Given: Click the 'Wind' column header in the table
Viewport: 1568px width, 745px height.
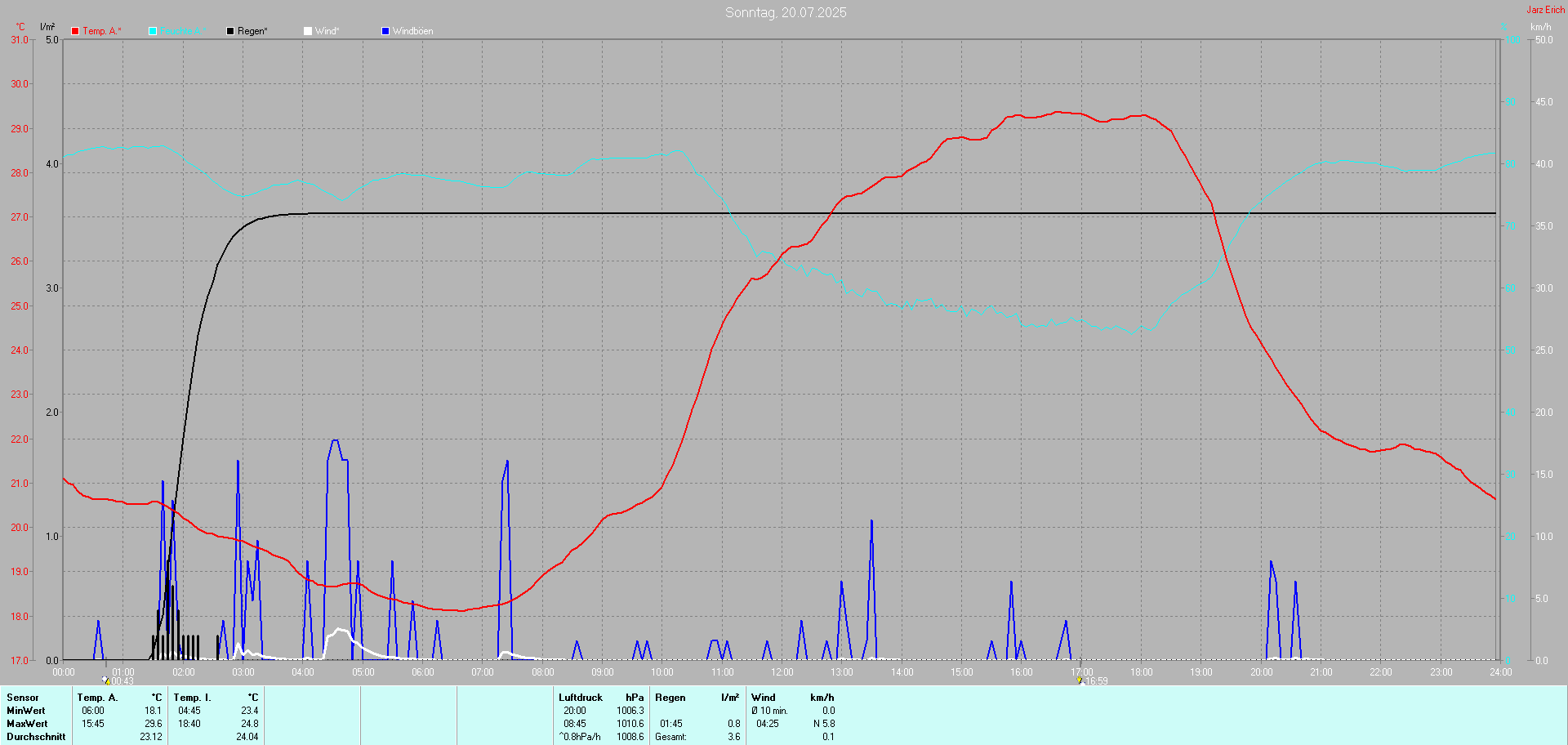Looking at the screenshot, I should click(x=764, y=698).
